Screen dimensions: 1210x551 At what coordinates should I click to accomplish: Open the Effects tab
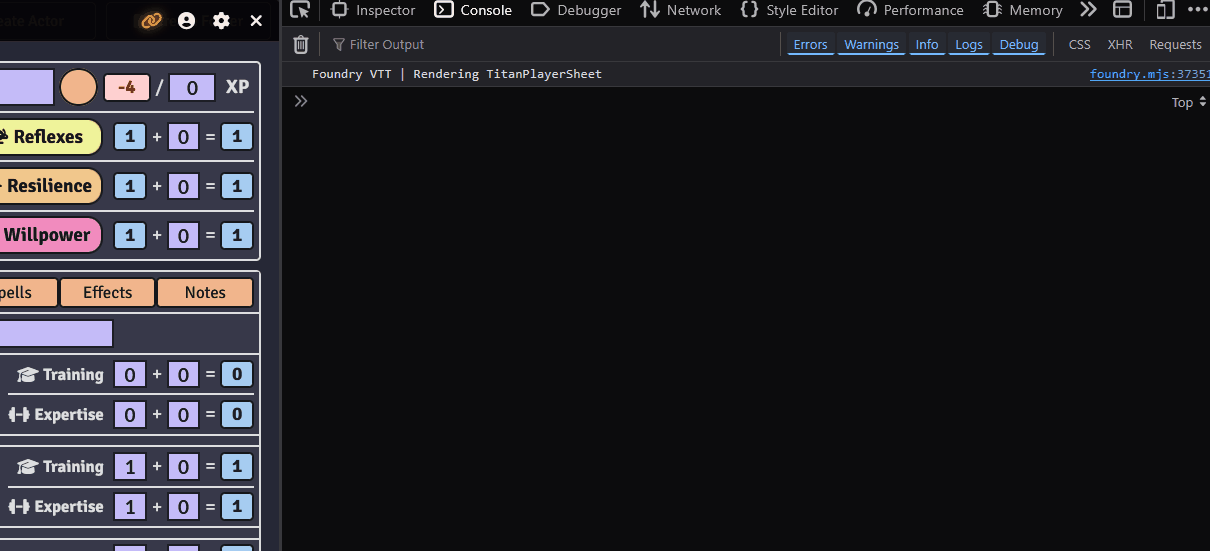point(107,292)
